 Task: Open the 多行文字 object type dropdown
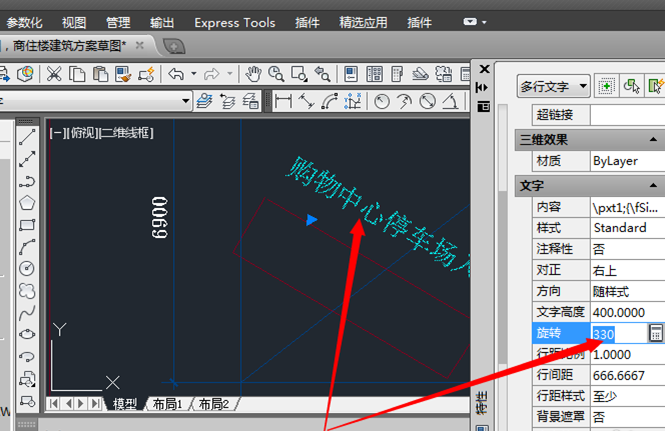click(x=553, y=87)
